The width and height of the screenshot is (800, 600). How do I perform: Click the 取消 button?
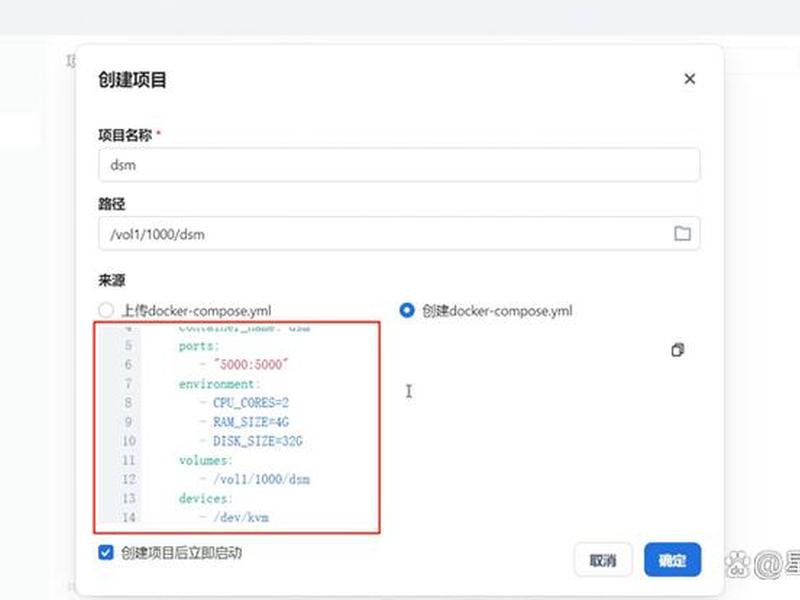point(603,560)
